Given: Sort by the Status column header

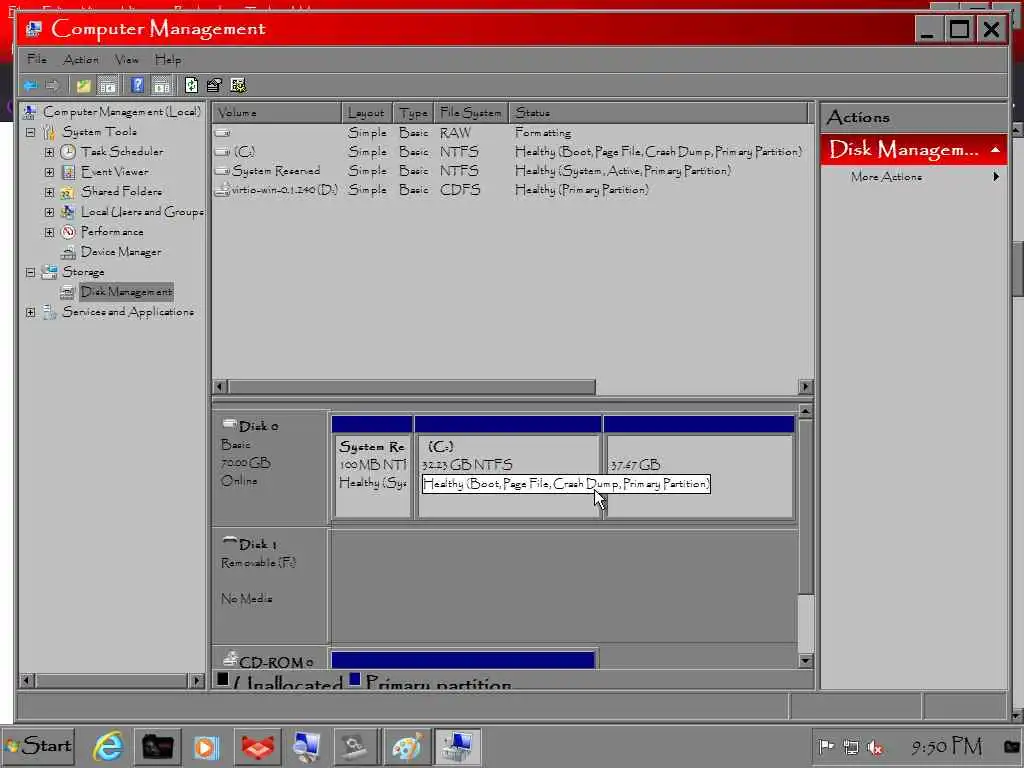Looking at the screenshot, I should 658,113.
